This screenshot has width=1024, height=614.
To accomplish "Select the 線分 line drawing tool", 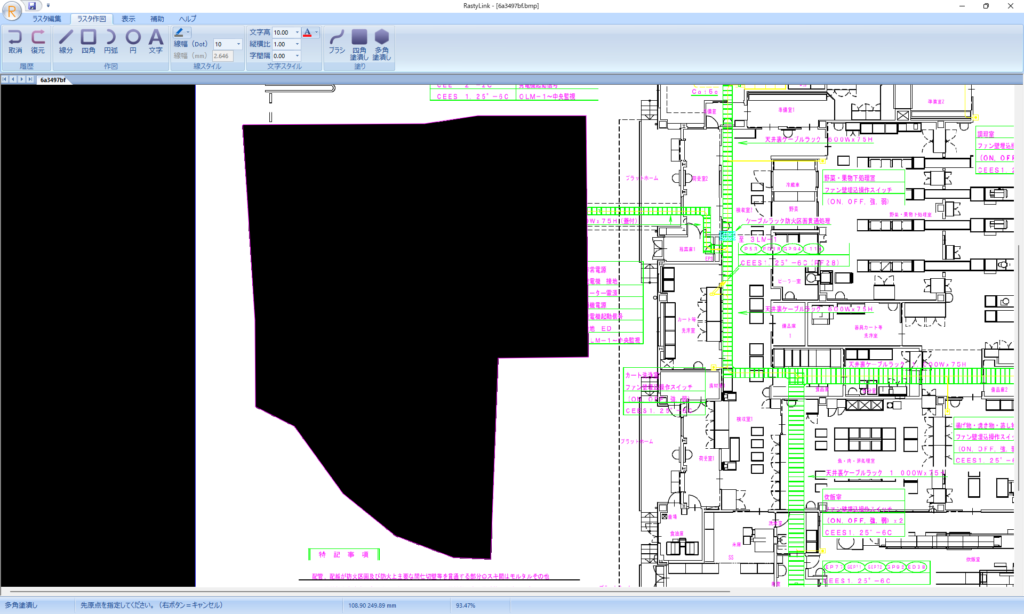I will 66,40.
